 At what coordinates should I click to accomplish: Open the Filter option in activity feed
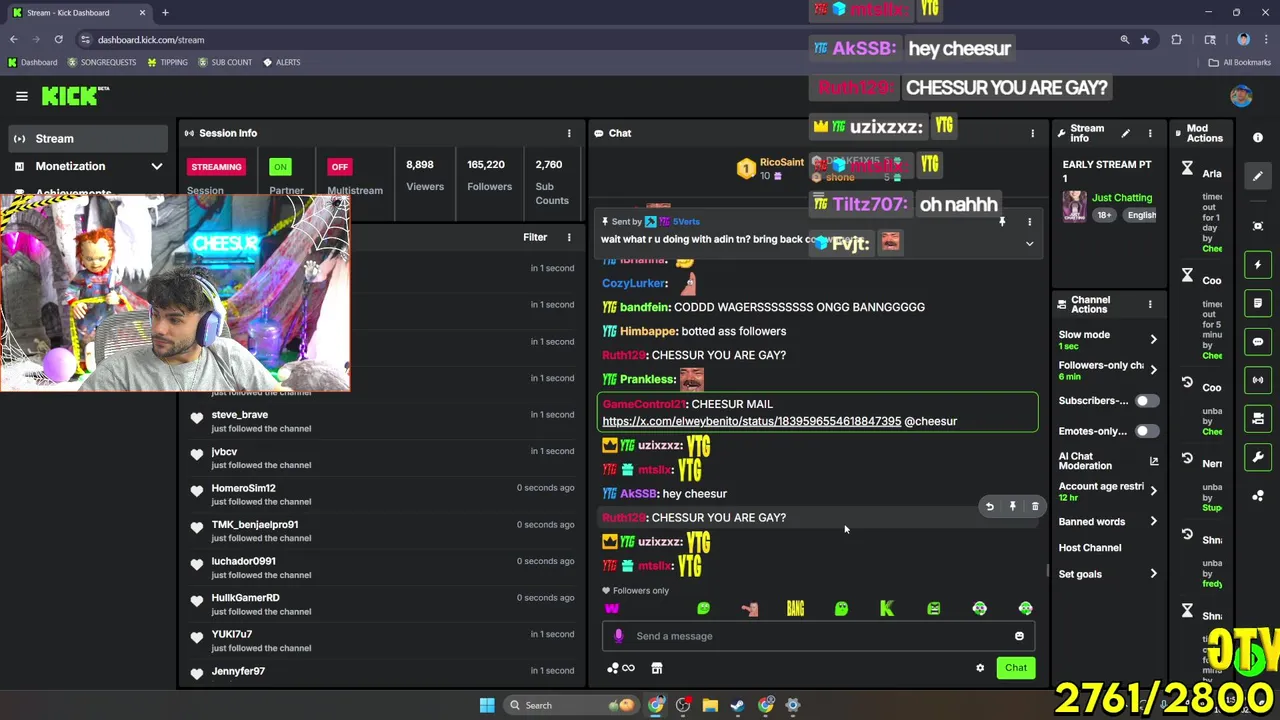tap(535, 237)
